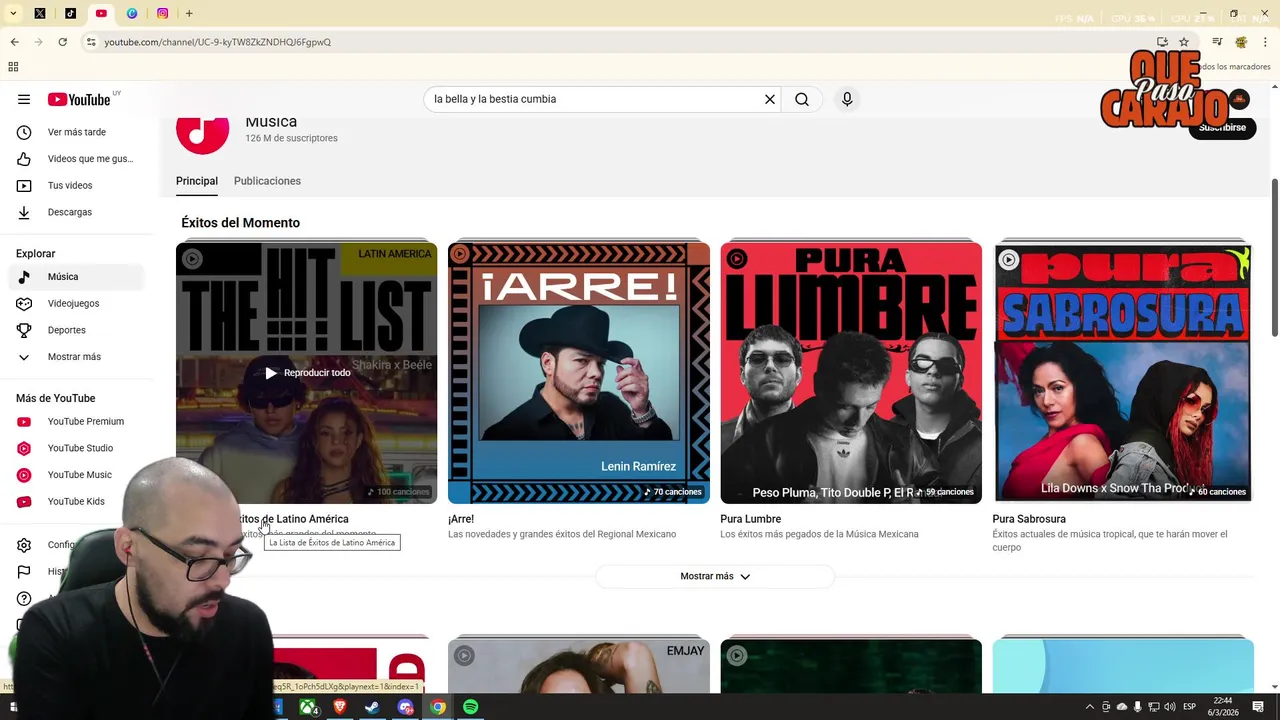The image size is (1280, 720).
Task: Open Chrome three-dot menu
Action: (x=1266, y=42)
